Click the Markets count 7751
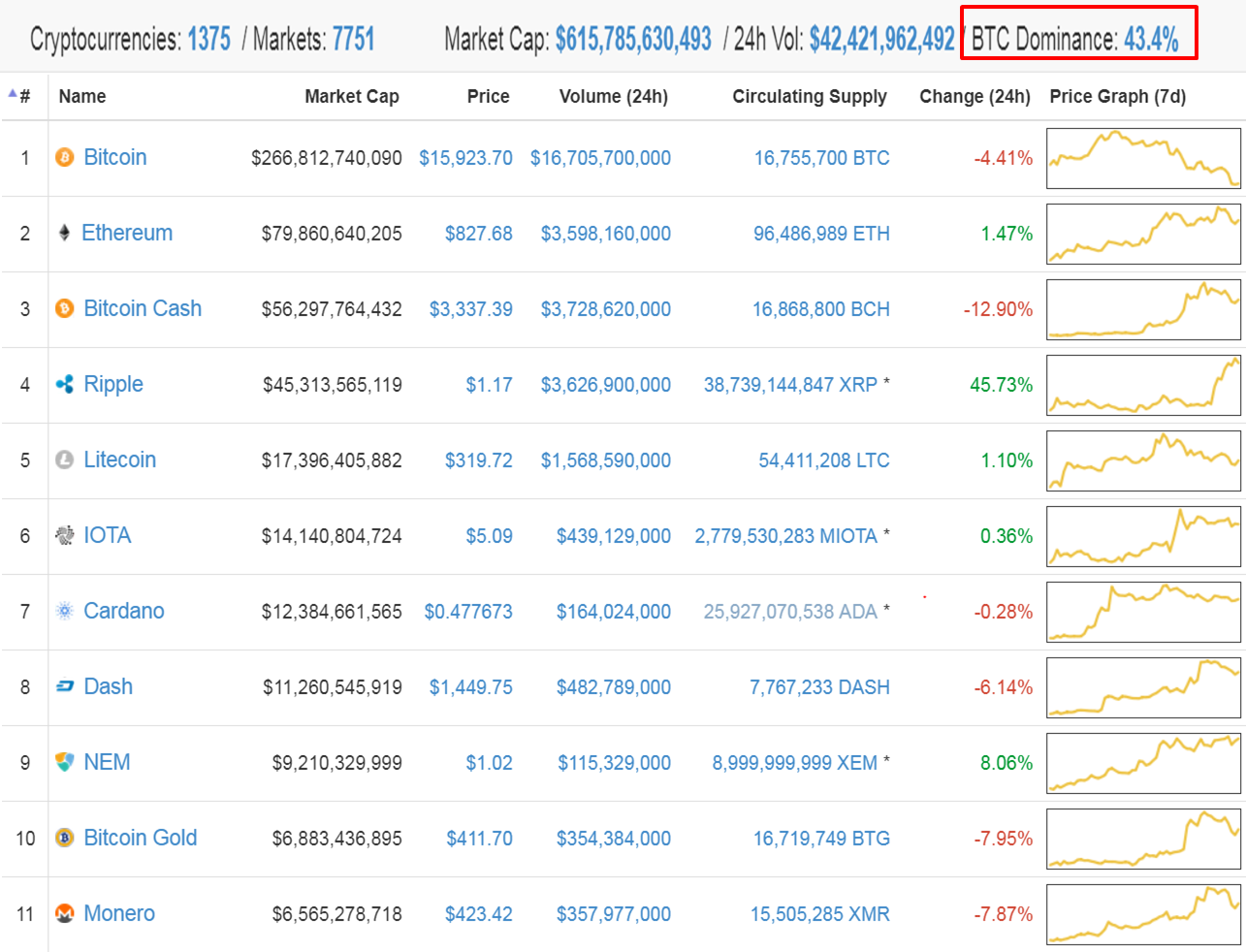 click(x=353, y=39)
